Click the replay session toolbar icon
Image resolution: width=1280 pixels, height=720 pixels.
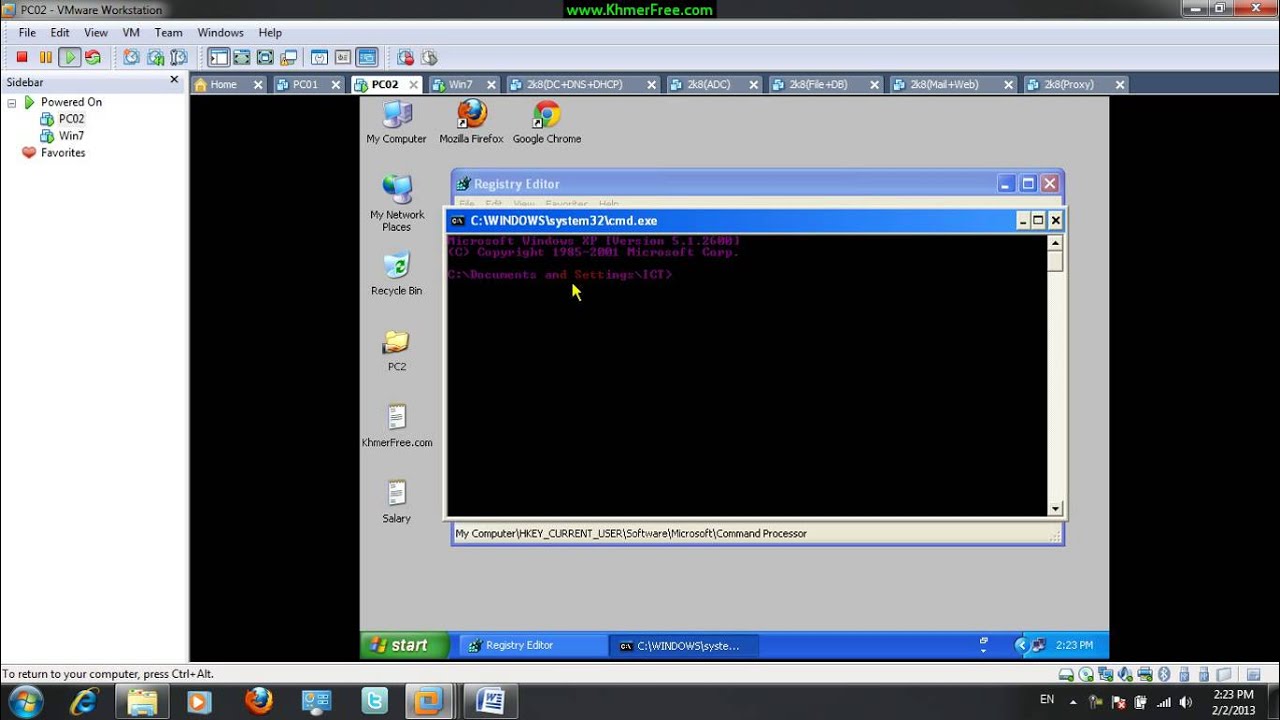tap(429, 57)
